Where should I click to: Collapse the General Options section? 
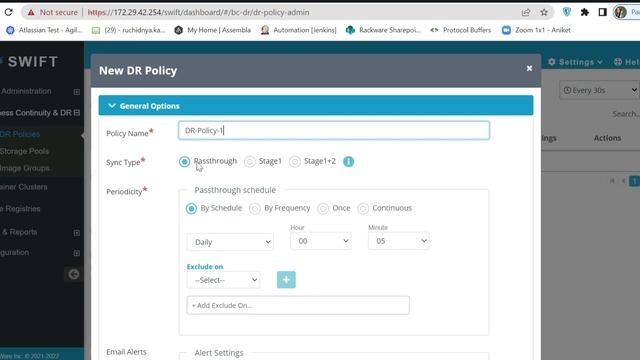(316, 106)
